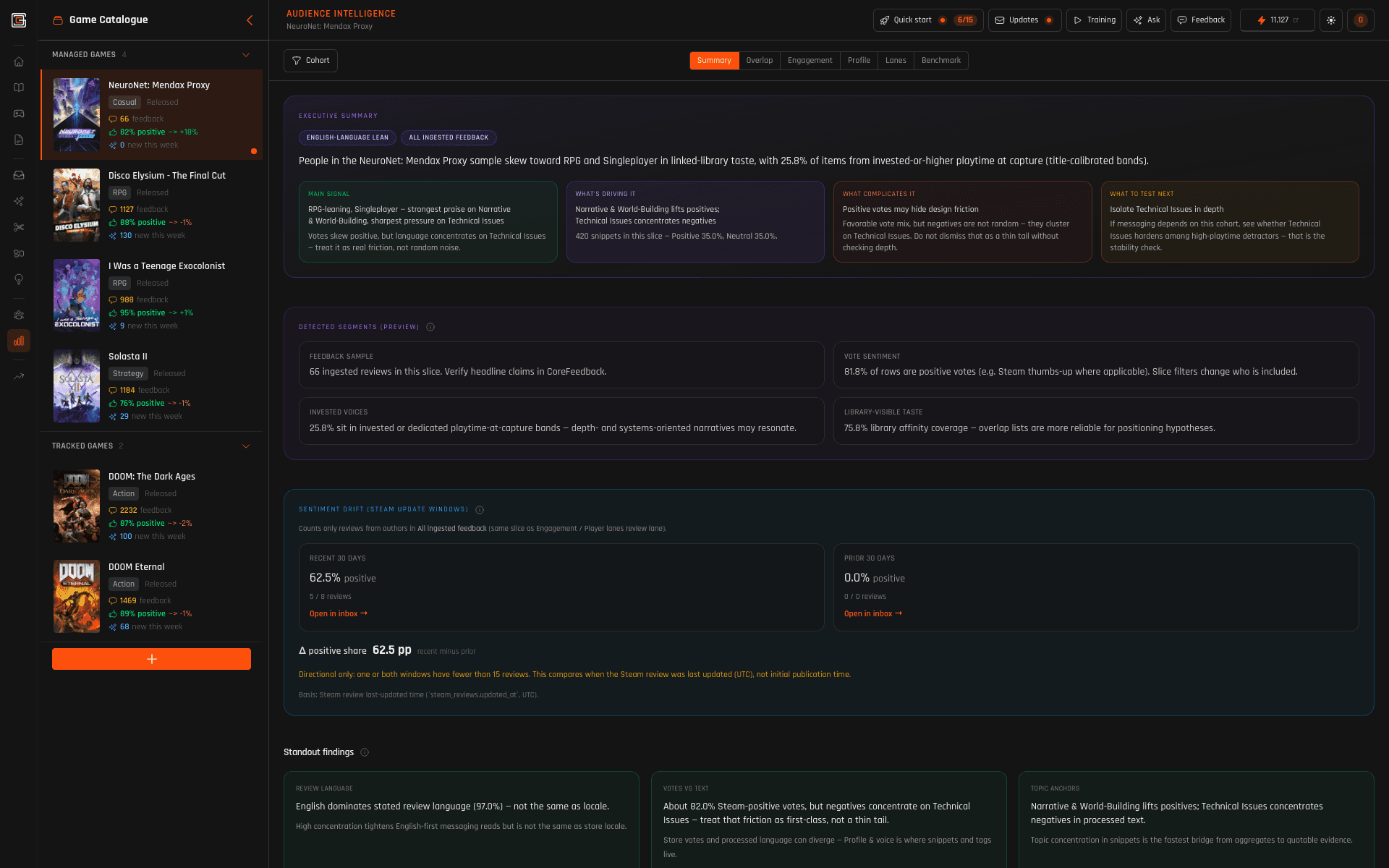1389x868 pixels.
Task: Switch to the Benchmark tab
Action: (940, 61)
